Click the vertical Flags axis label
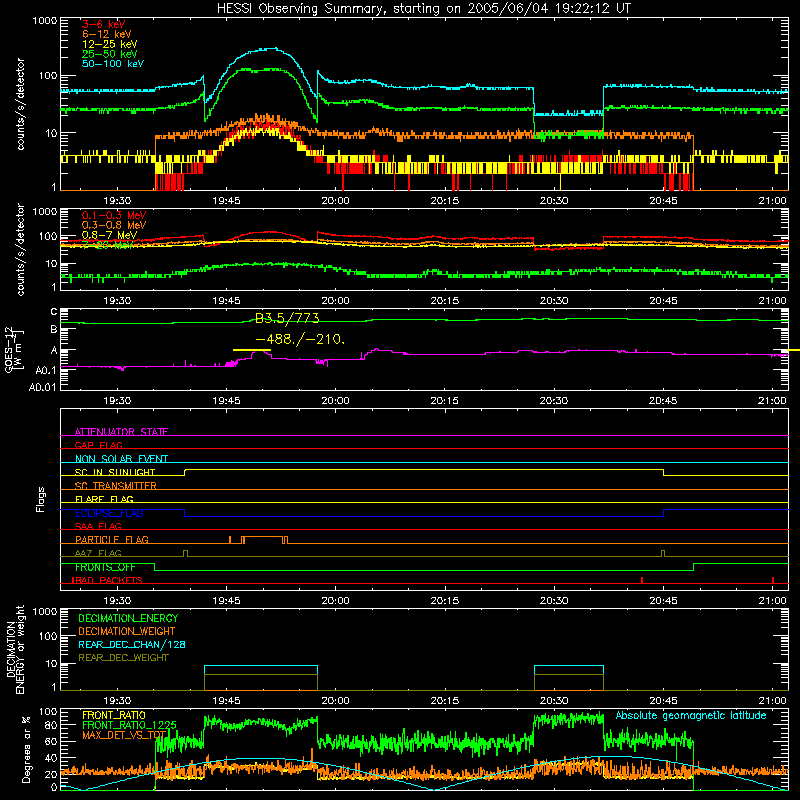The width and height of the screenshot is (800, 800). 40,499
